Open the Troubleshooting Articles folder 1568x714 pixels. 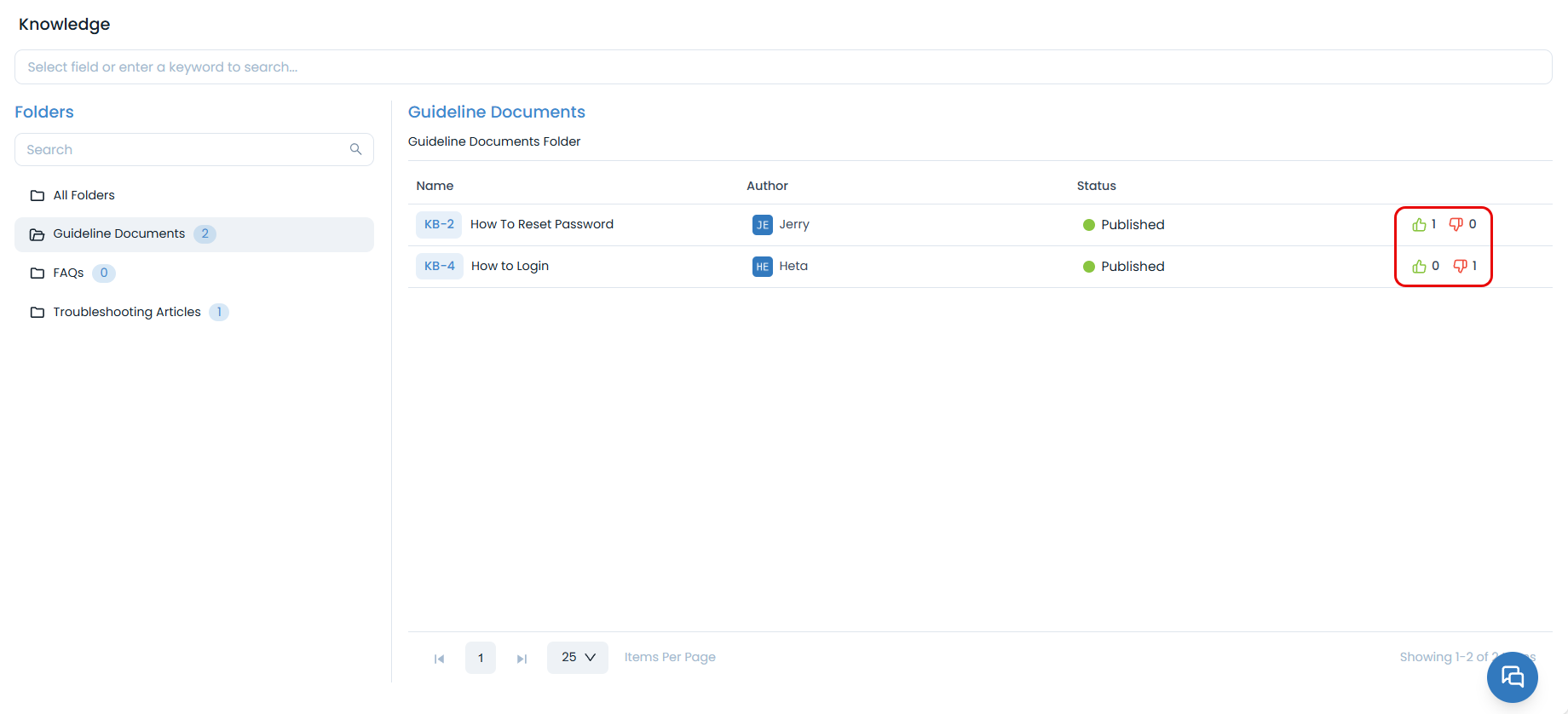pos(126,313)
